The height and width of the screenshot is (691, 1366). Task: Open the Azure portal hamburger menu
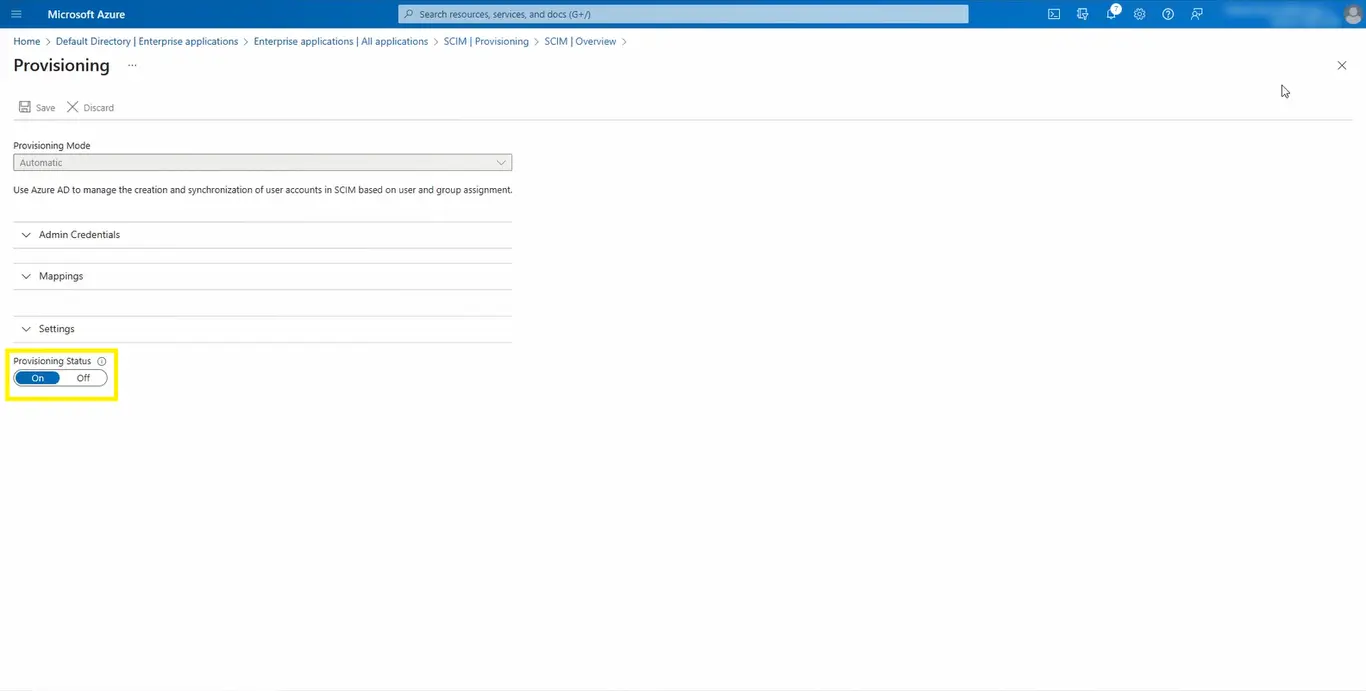click(x=16, y=14)
